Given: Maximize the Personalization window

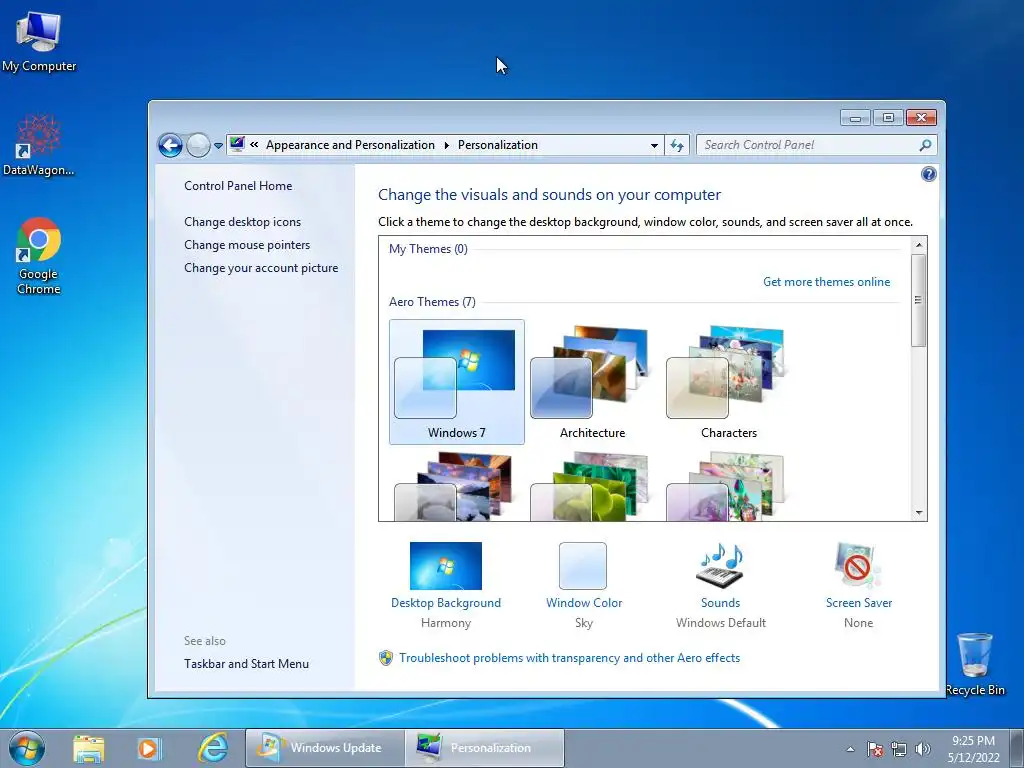Looking at the screenshot, I should (x=888, y=118).
